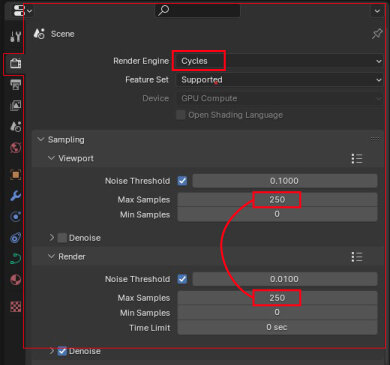Open the Tool properties tab
Screen dimensions: 390x365
coord(15,36)
